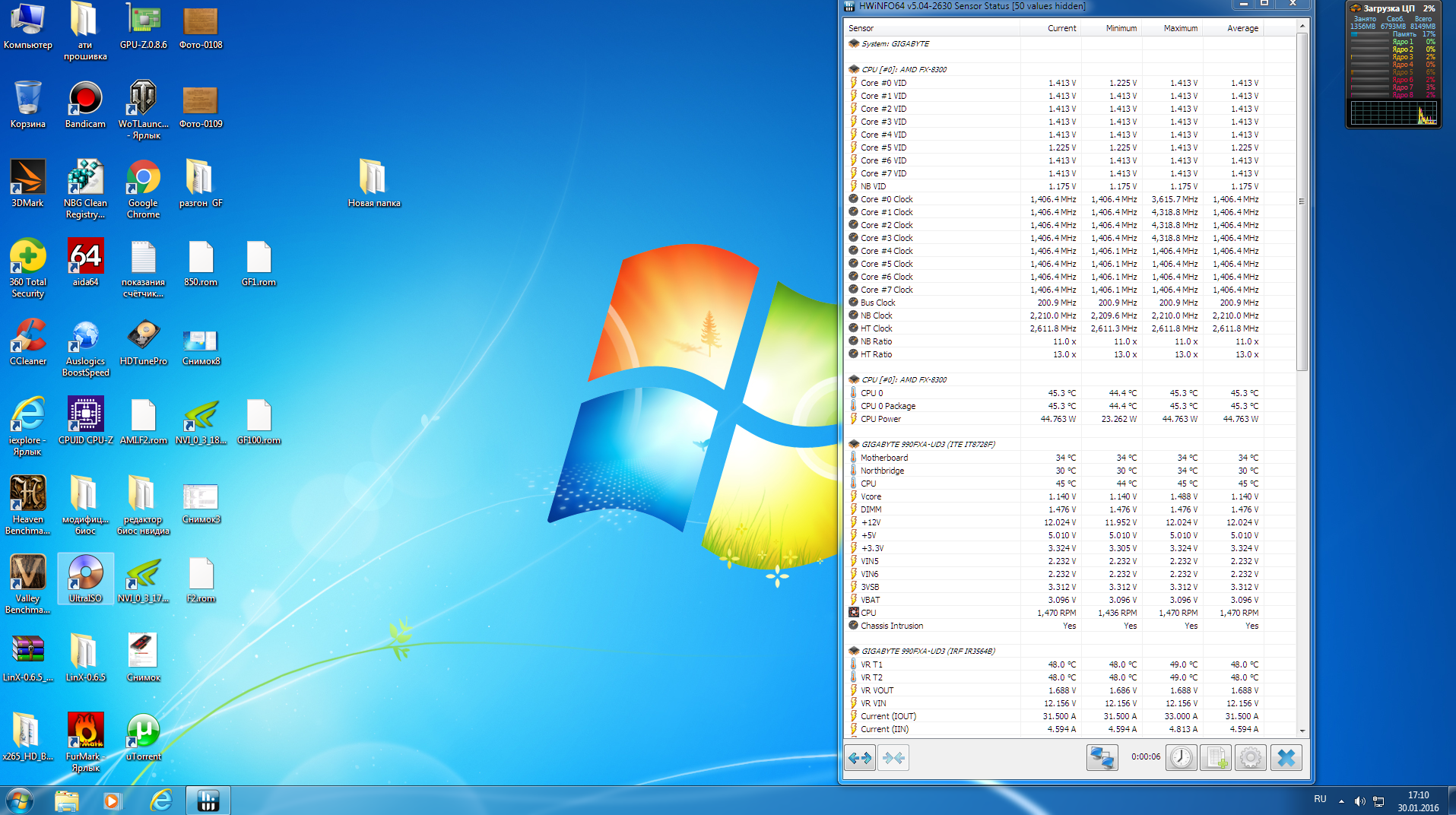Select the 360 Total Security icon
The height and width of the screenshot is (815, 1456).
pyautogui.click(x=28, y=268)
